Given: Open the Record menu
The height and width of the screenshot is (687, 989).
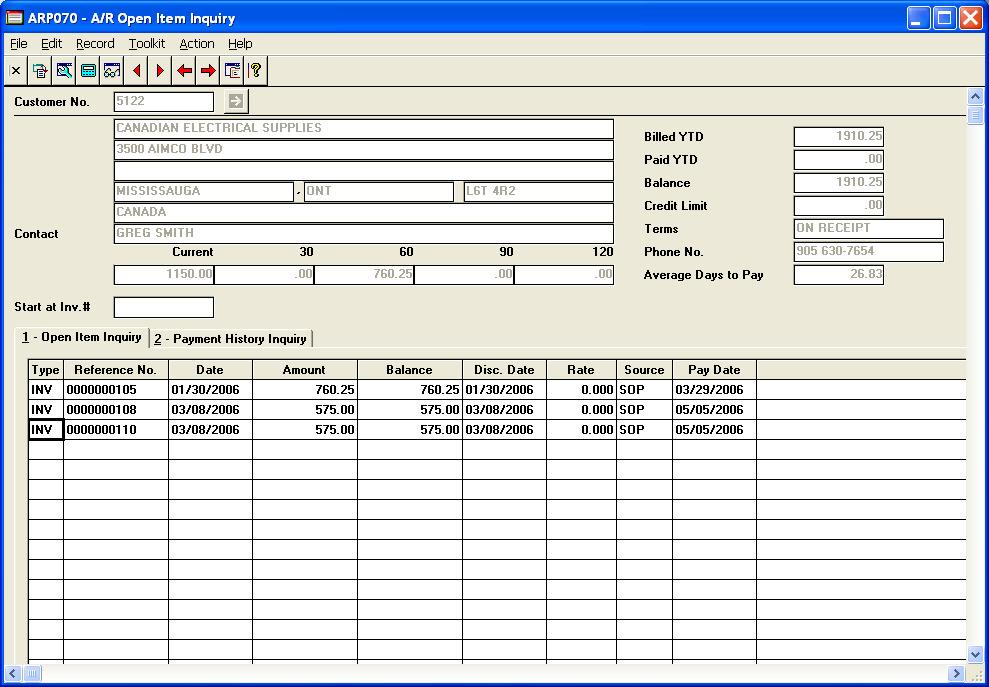Looking at the screenshot, I should click(x=95, y=44).
